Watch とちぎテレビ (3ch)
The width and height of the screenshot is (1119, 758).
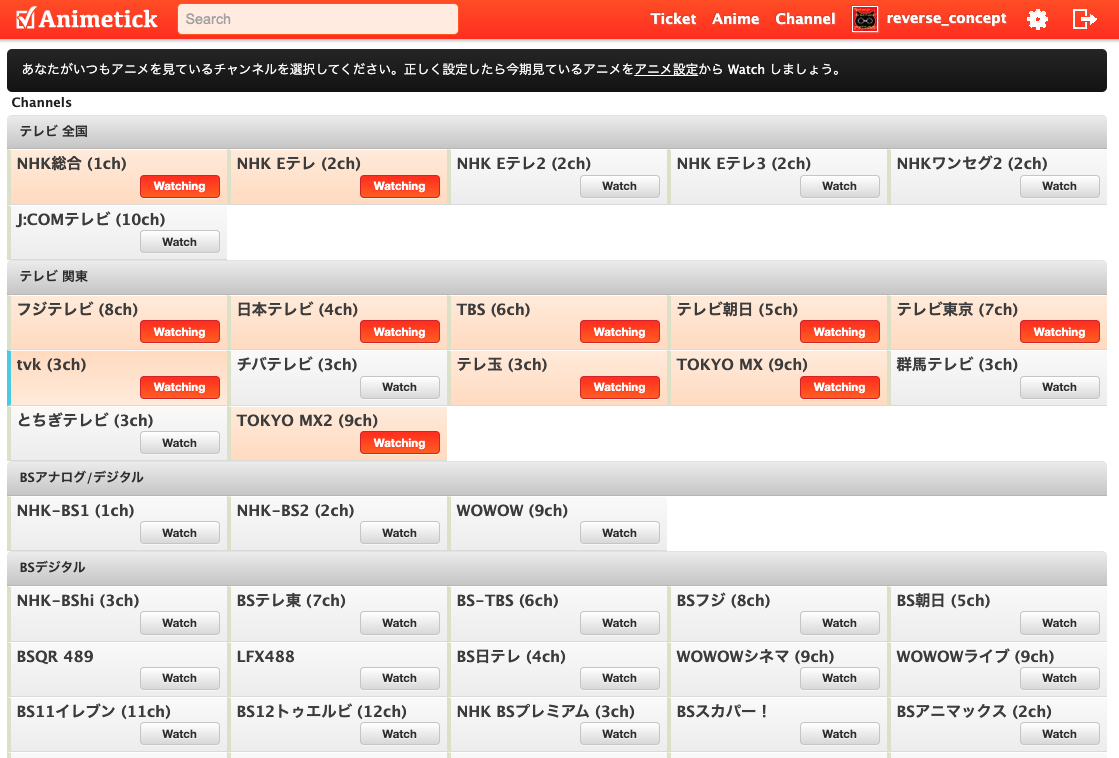(x=180, y=443)
